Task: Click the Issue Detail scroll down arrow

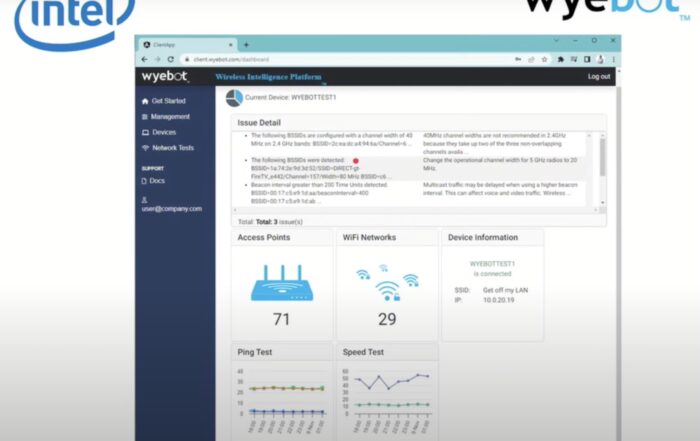Action: tap(602, 203)
